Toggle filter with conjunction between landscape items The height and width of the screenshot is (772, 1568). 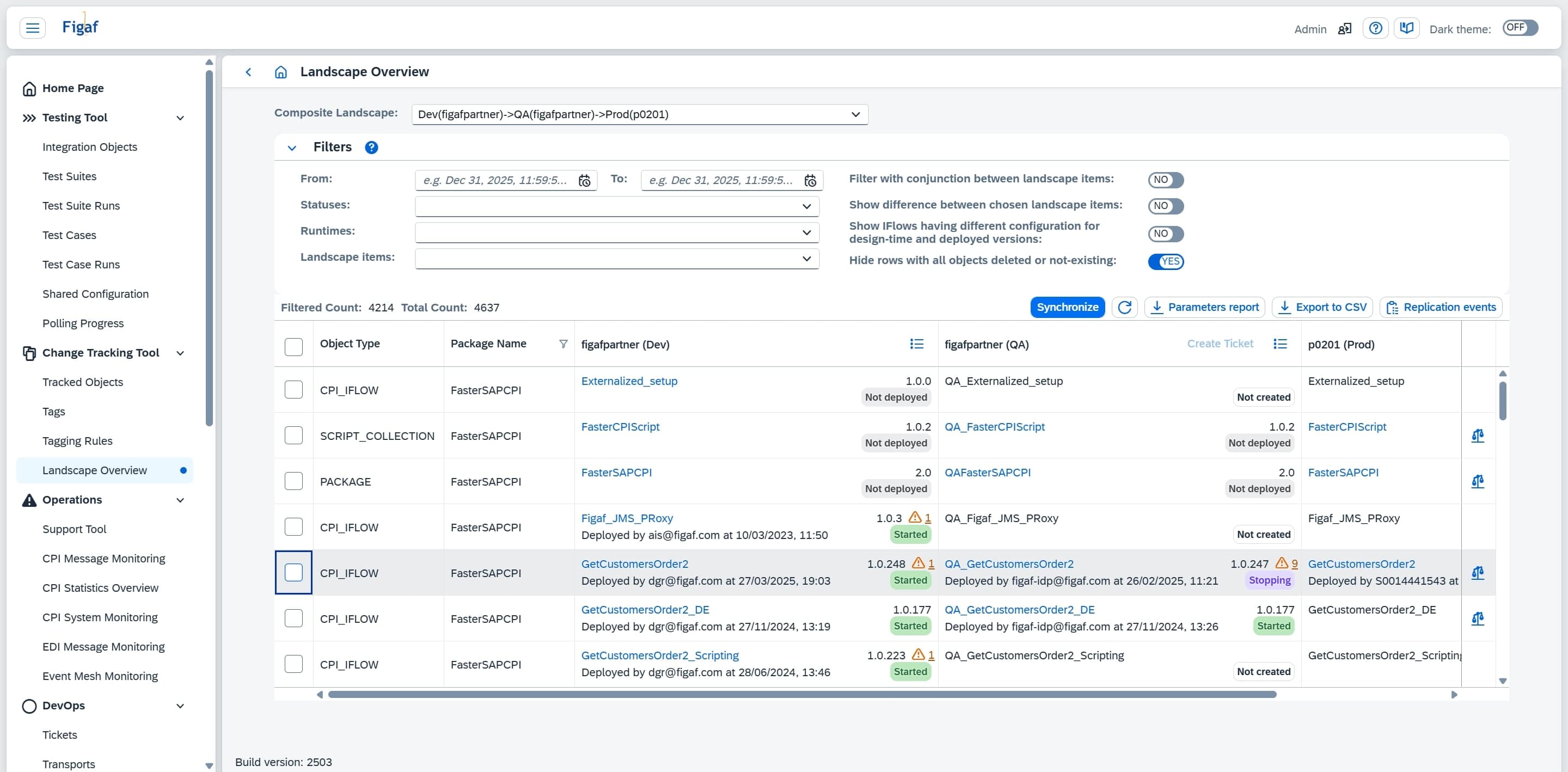1166,180
